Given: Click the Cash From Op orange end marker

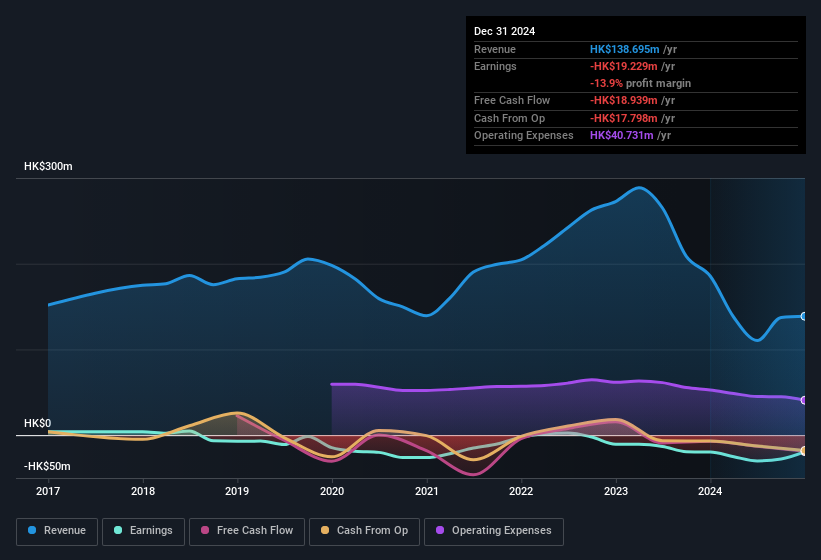Looking at the screenshot, I should [x=803, y=451].
